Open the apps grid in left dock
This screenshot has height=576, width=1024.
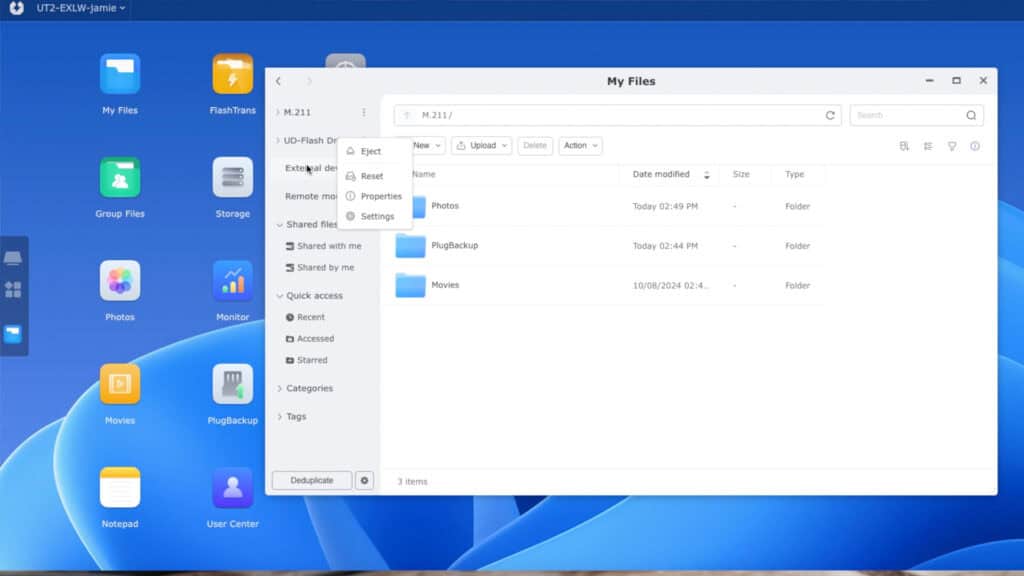pos(13,289)
